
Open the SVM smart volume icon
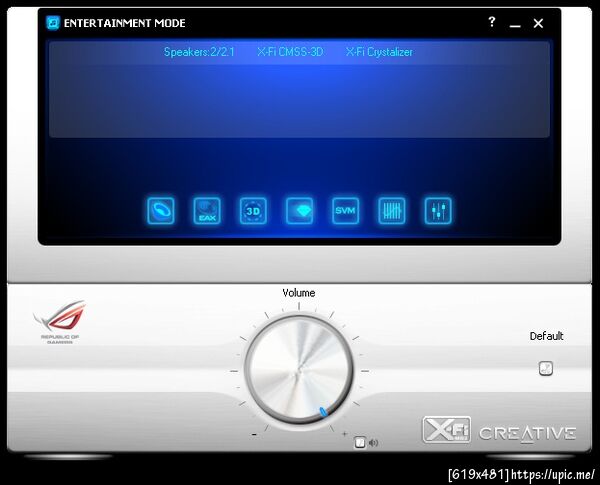tap(346, 211)
